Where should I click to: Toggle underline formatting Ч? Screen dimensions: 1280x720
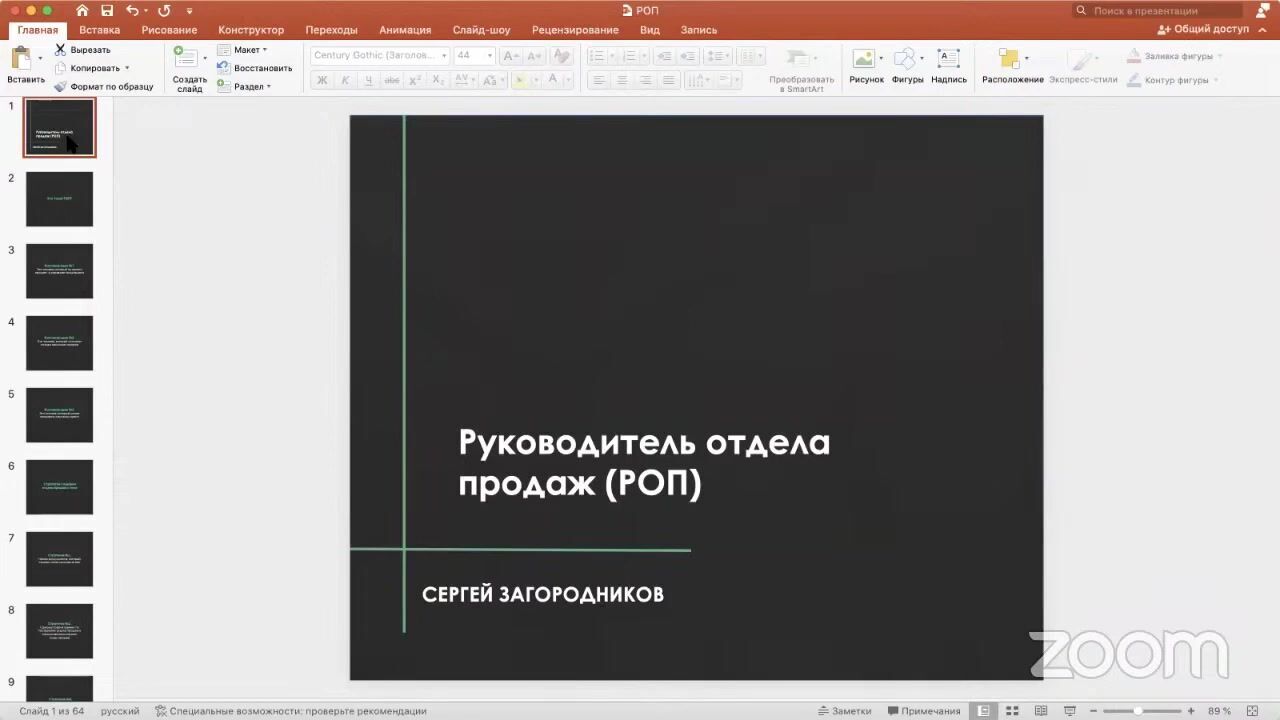[x=368, y=80]
